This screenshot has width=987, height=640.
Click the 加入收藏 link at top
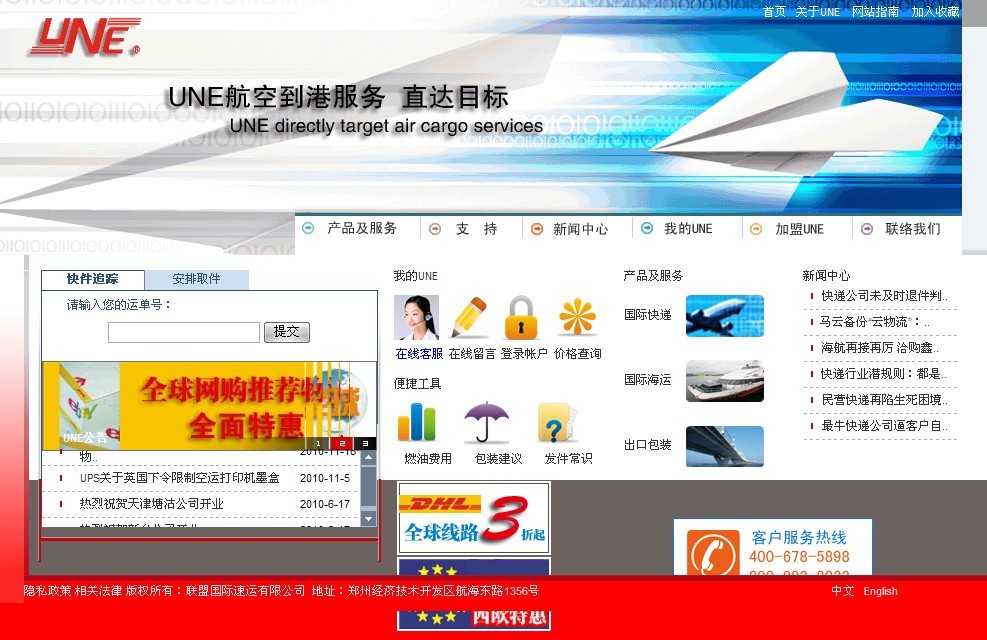tap(935, 12)
